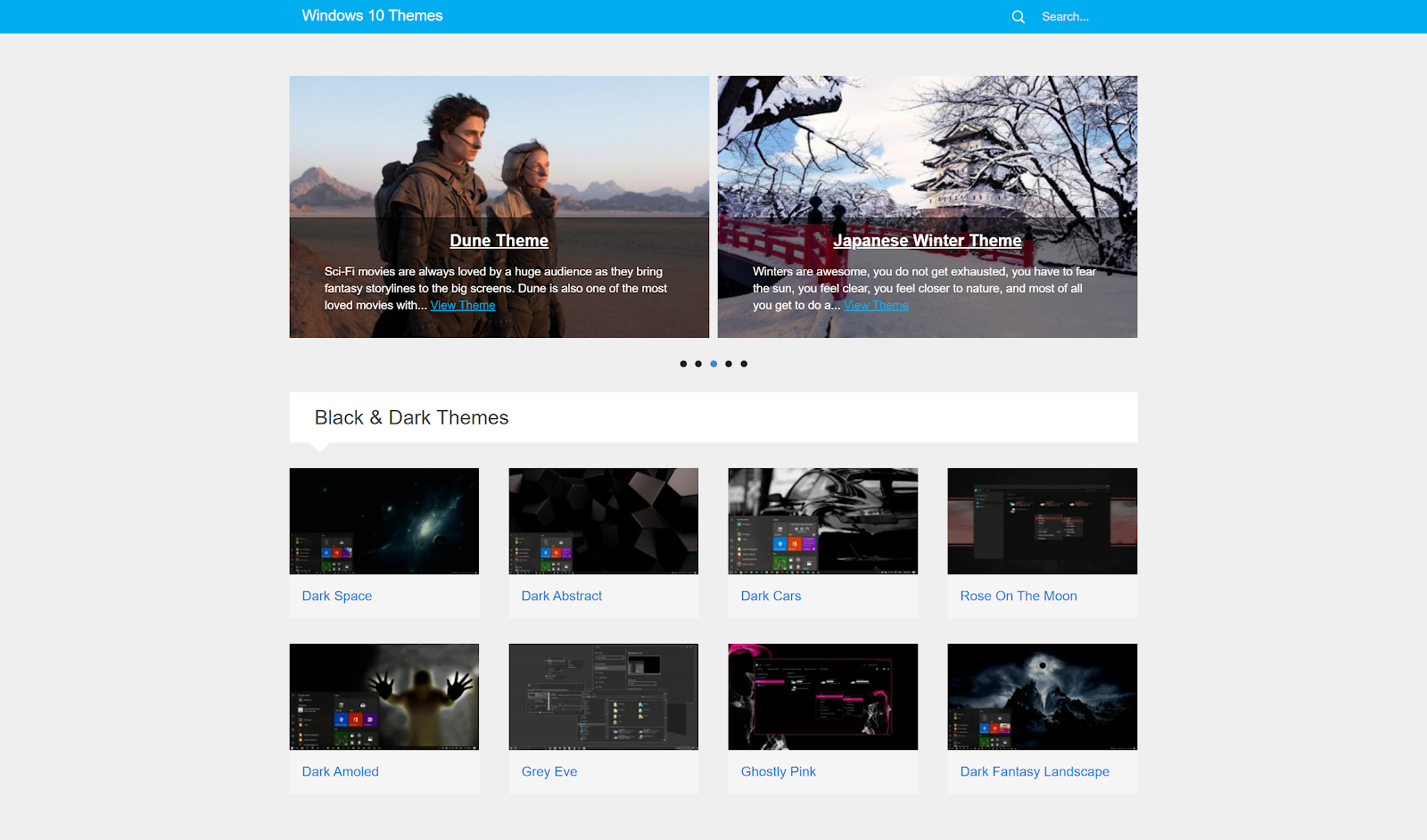This screenshot has width=1427, height=840.
Task: Click the Dark Fantasy Landscape text link
Action: (1035, 771)
